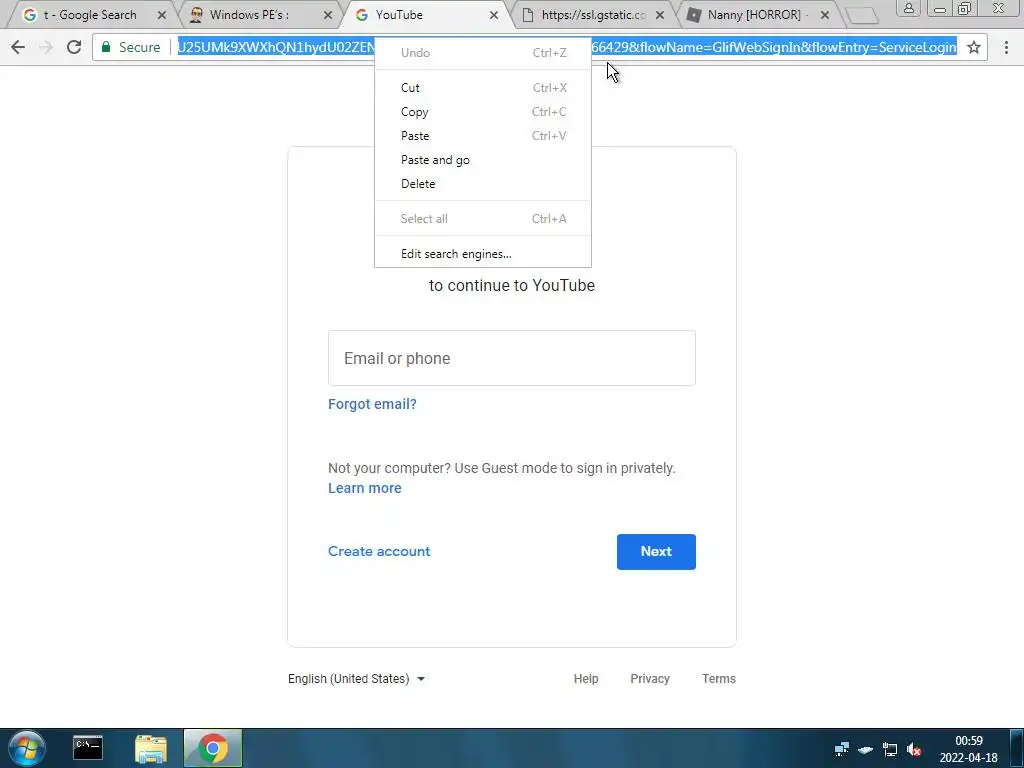This screenshot has height=768, width=1024.
Task: Click the Chrome icon in the taskbar
Action: pos(213,748)
